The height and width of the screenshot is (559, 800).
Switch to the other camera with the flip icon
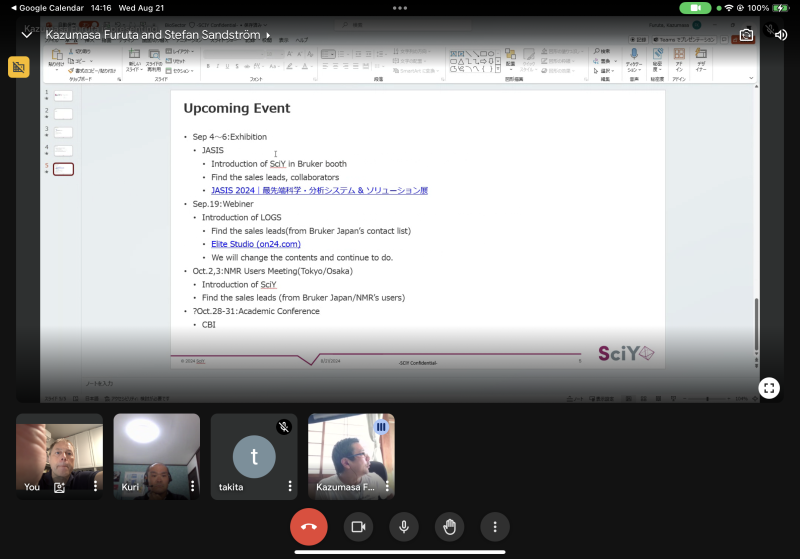[746, 35]
